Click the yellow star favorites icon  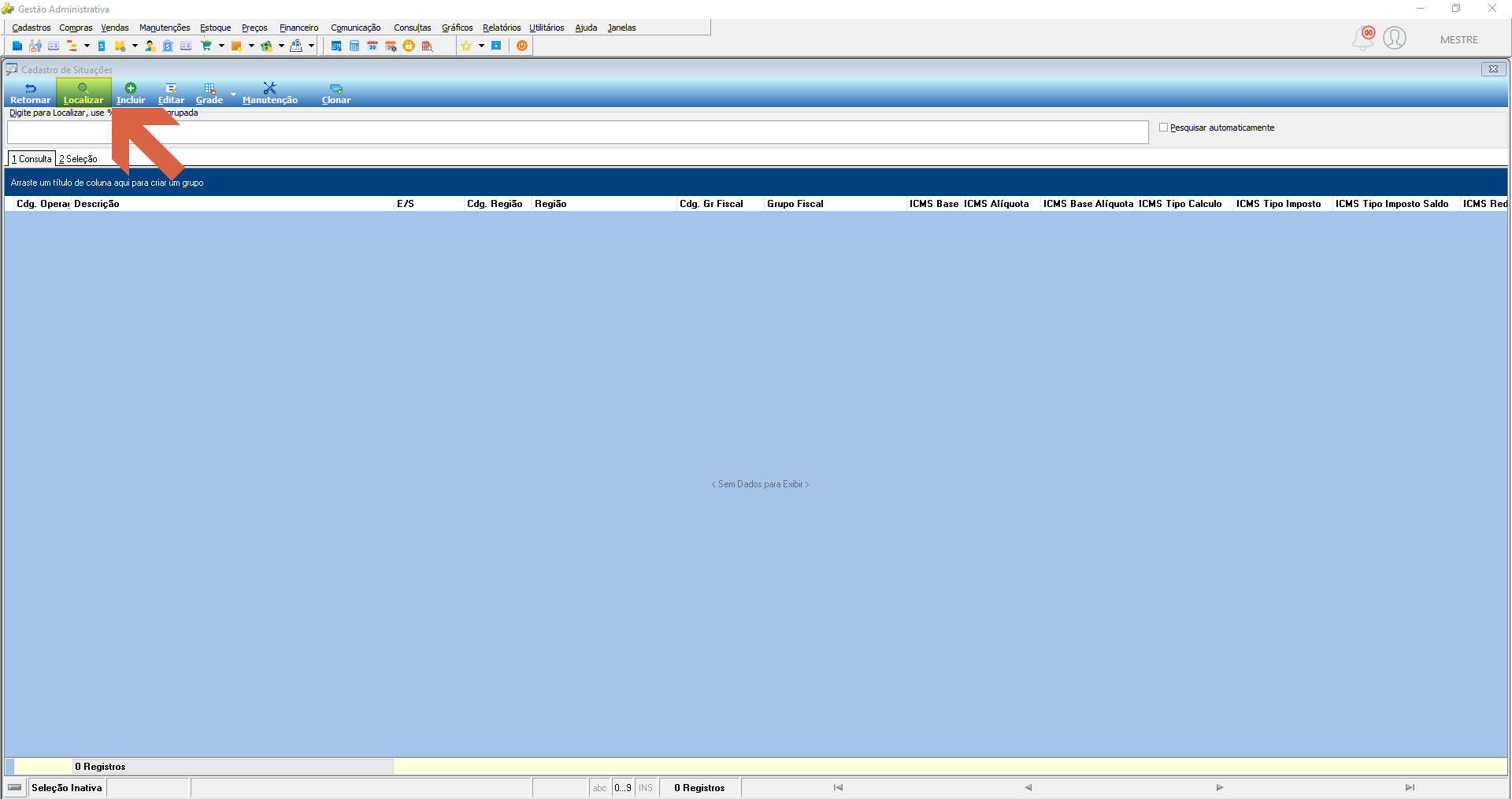pos(466,46)
